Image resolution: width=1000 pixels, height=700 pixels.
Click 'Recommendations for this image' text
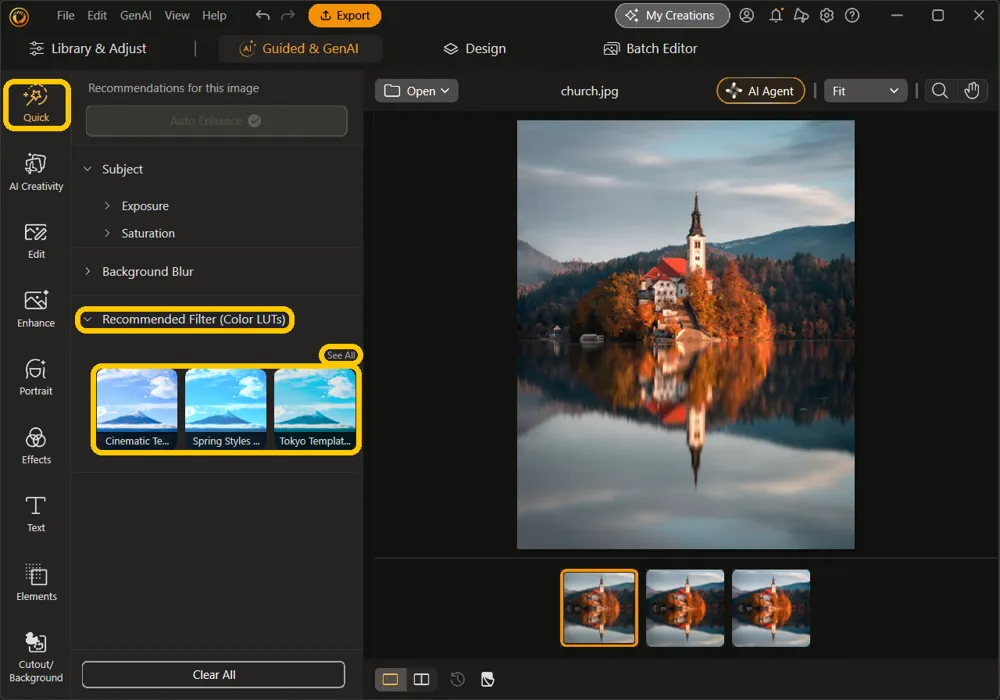pos(173,88)
